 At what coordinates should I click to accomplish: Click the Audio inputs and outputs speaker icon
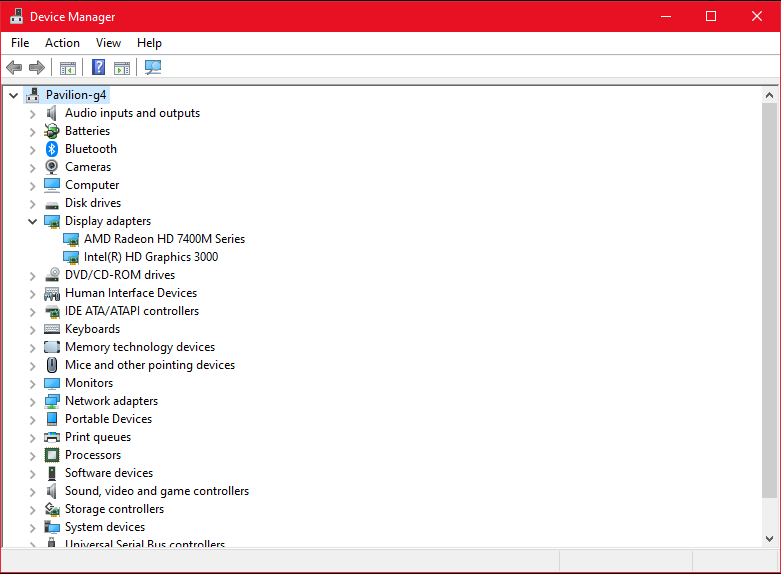pos(52,113)
